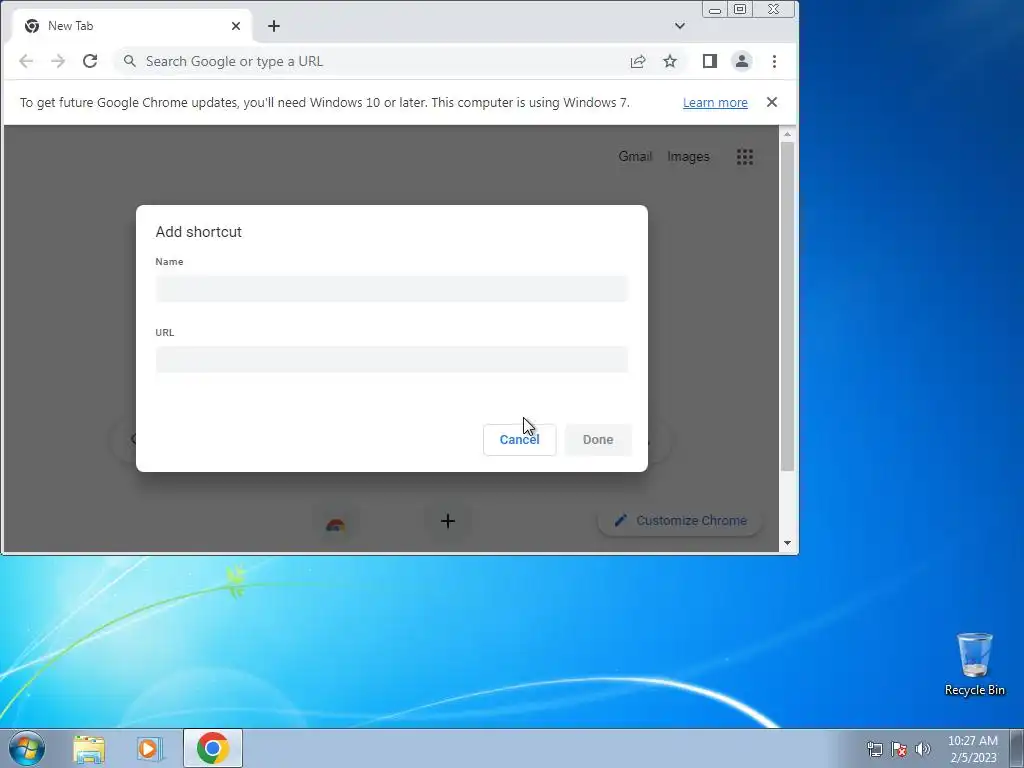Image resolution: width=1024 pixels, height=768 pixels.
Task: Click the taskbar clock and date
Action: (973, 749)
